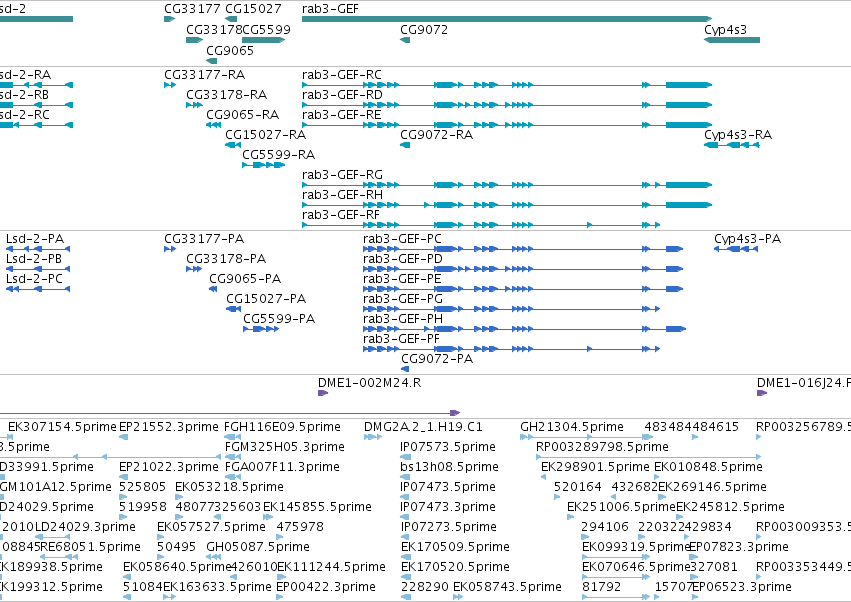The height and width of the screenshot is (602, 851).
Task: Open transcript rab3-GEF-RC label
Action: click(341, 74)
